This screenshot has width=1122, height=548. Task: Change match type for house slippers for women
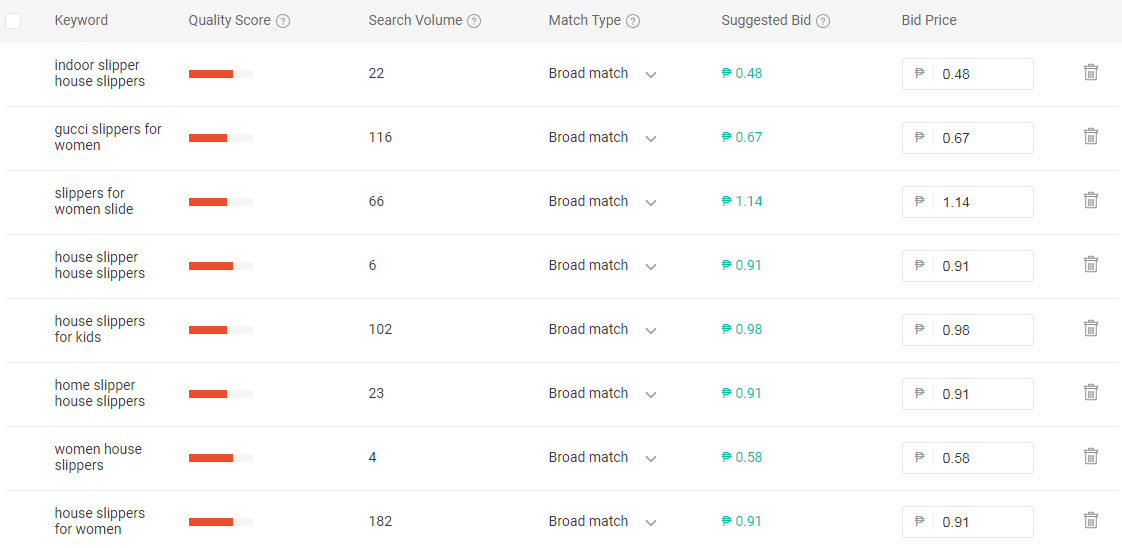point(603,522)
